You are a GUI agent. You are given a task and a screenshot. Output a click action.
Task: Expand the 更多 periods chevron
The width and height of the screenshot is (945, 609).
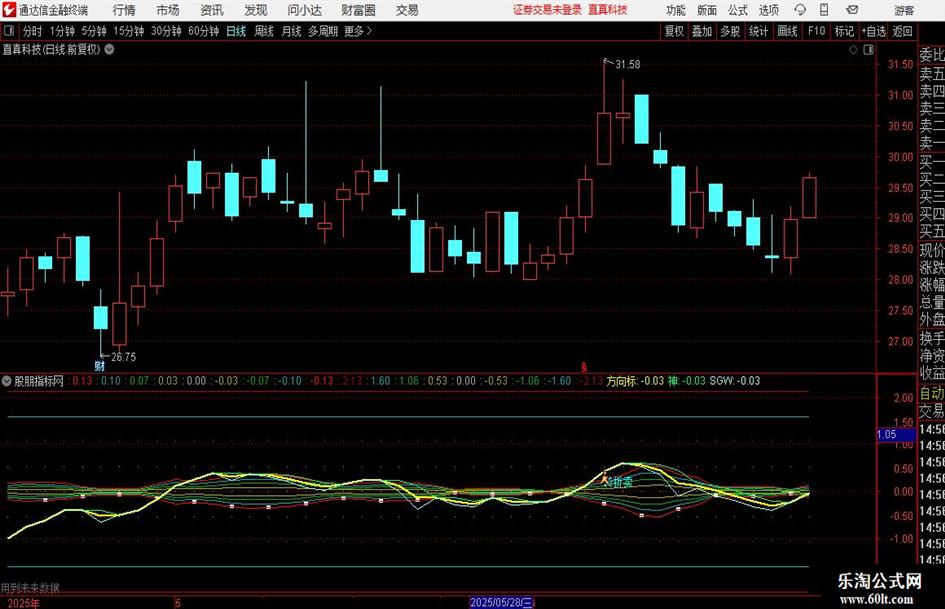click(369, 31)
